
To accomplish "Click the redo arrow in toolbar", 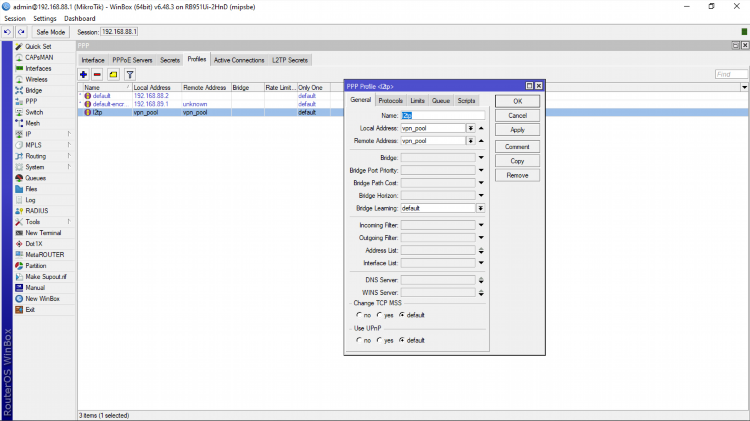I will pyautogui.click(x=21, y=32).
